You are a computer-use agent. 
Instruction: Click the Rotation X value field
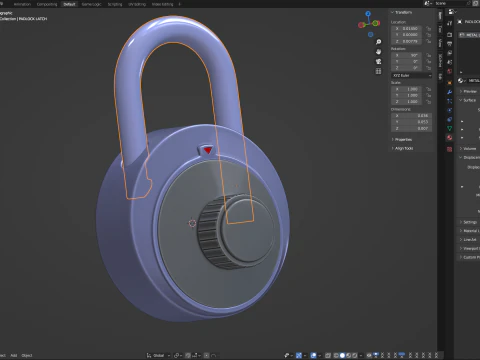point(407,55)
